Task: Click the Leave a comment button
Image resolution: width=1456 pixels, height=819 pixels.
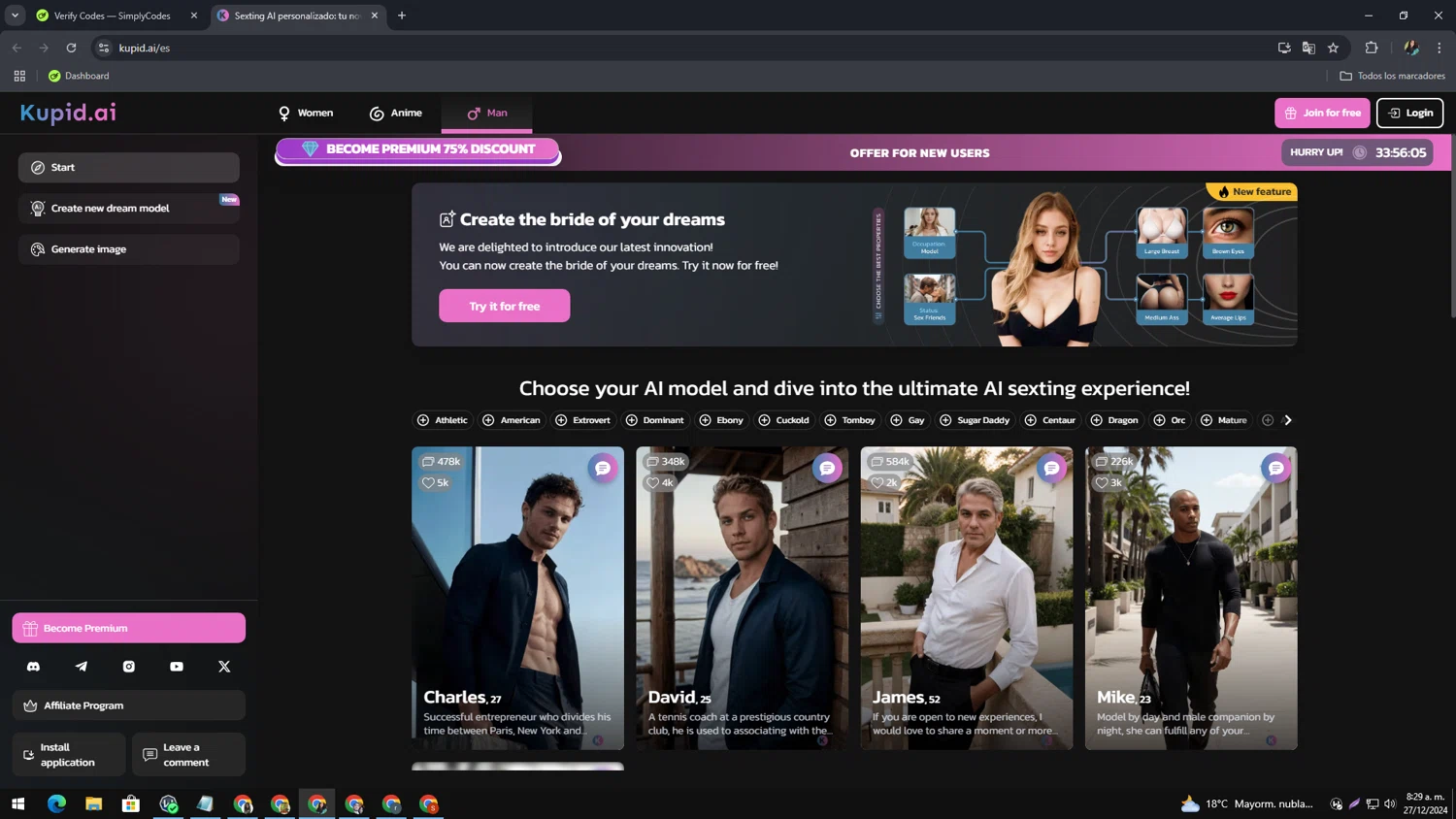Action: pos(188,754)
